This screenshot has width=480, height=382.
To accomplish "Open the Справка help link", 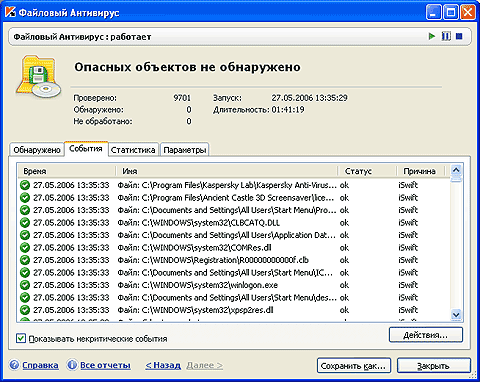I will [40, 365].
